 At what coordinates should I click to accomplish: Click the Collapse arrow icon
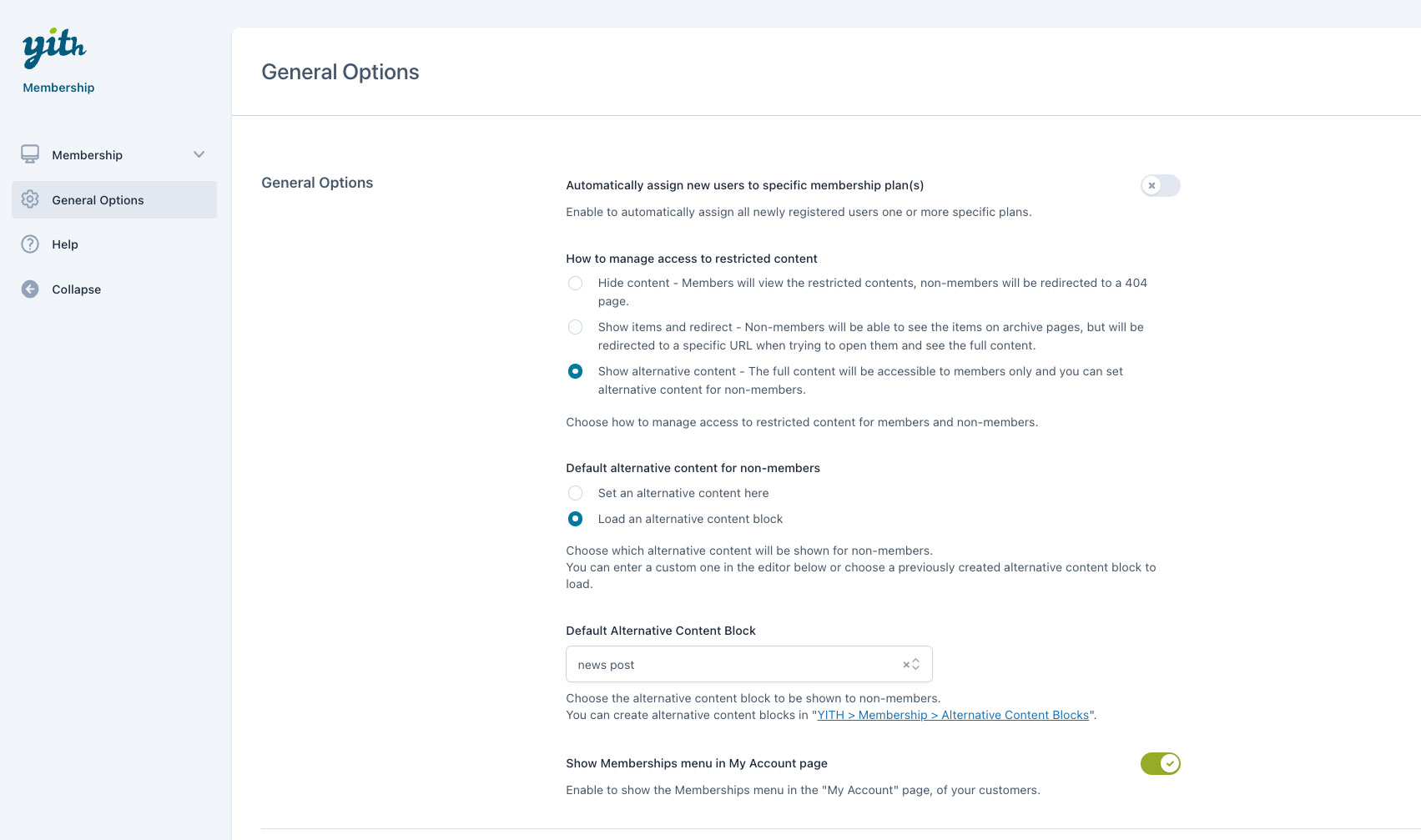30,289
